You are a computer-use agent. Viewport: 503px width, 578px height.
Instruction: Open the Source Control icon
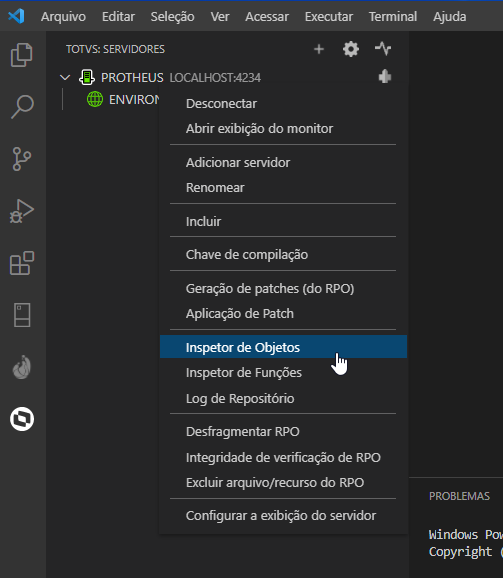pos(22,159)
